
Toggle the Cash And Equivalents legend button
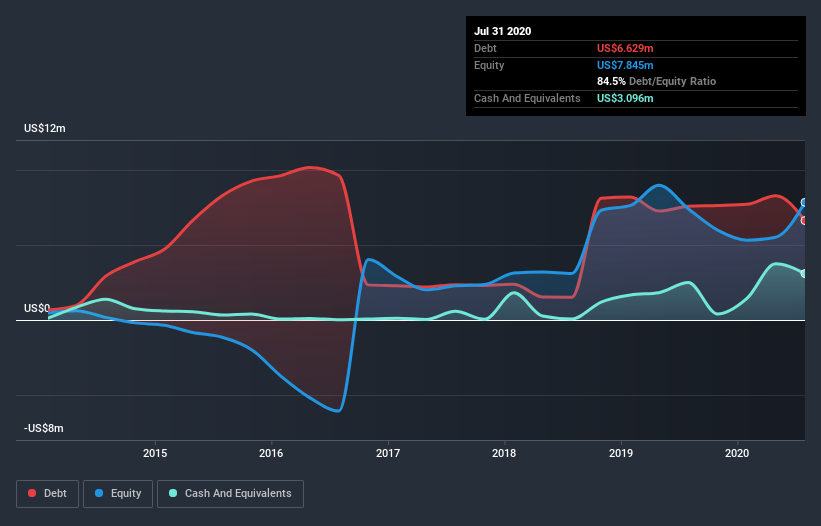click(x=230, y=494)
